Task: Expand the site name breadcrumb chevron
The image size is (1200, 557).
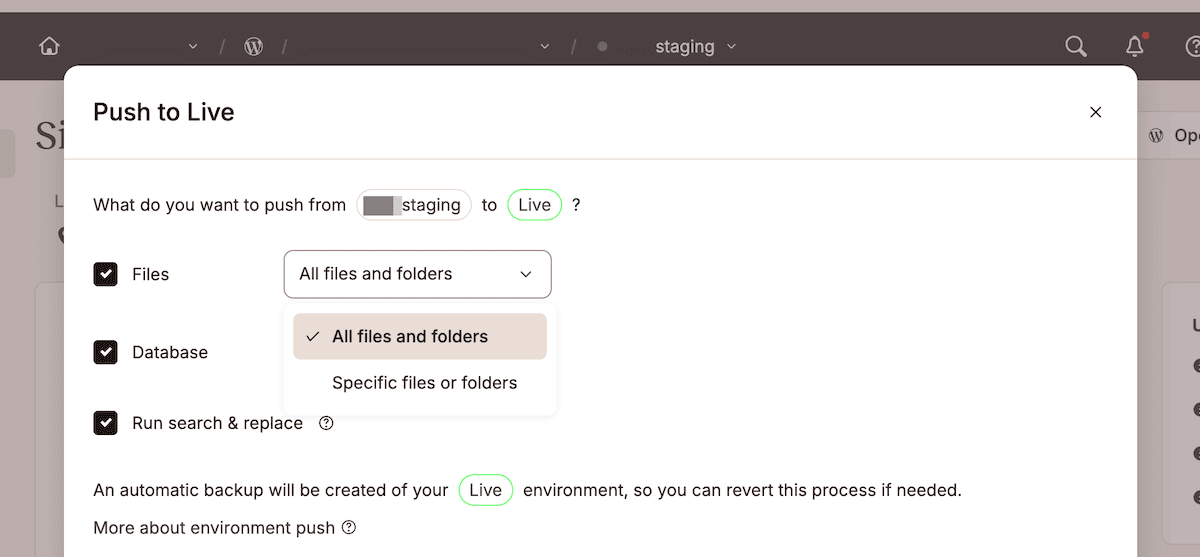Action: click(x=545, y=47)
